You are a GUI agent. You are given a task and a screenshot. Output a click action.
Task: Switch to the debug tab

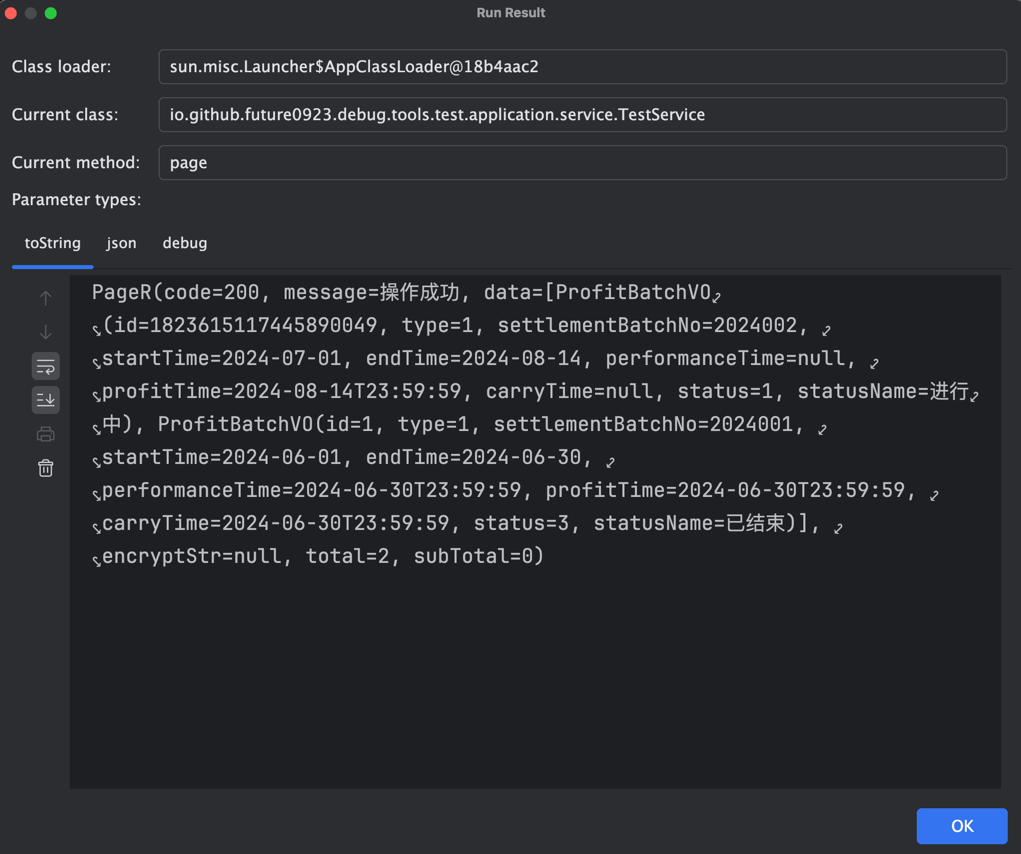185,243
